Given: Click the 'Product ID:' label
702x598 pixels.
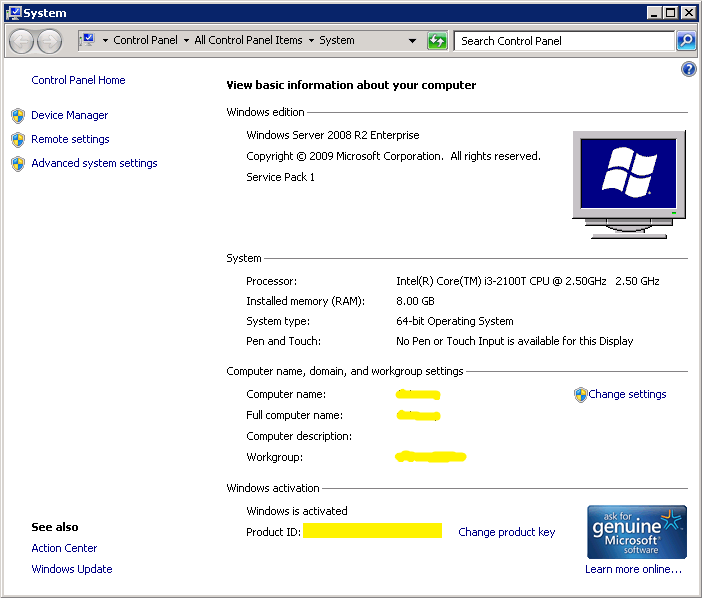Looking at the screenshot, I should click(273, 532).
